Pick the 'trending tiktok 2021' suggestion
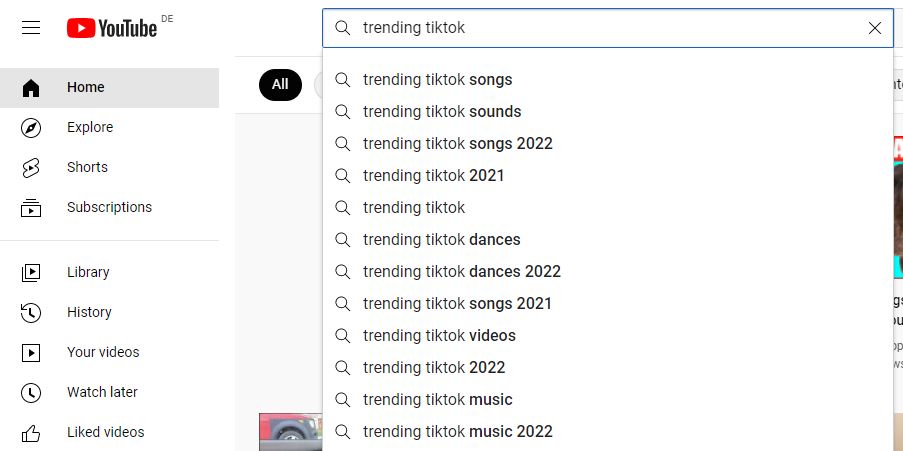Image resolution: width=903 pixels, height=451 pixels. 433,175
